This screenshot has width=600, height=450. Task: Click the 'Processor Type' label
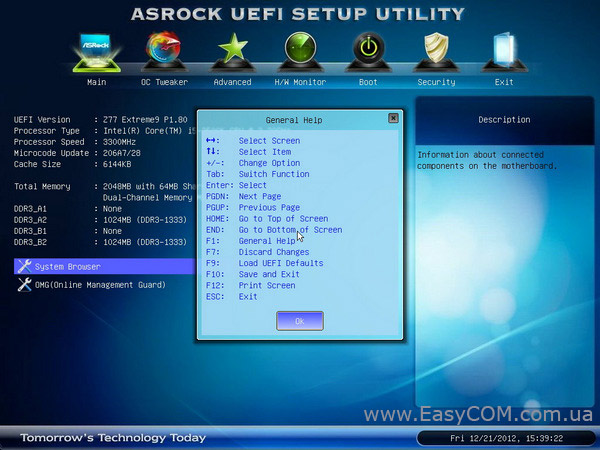[x=47, y=130]
